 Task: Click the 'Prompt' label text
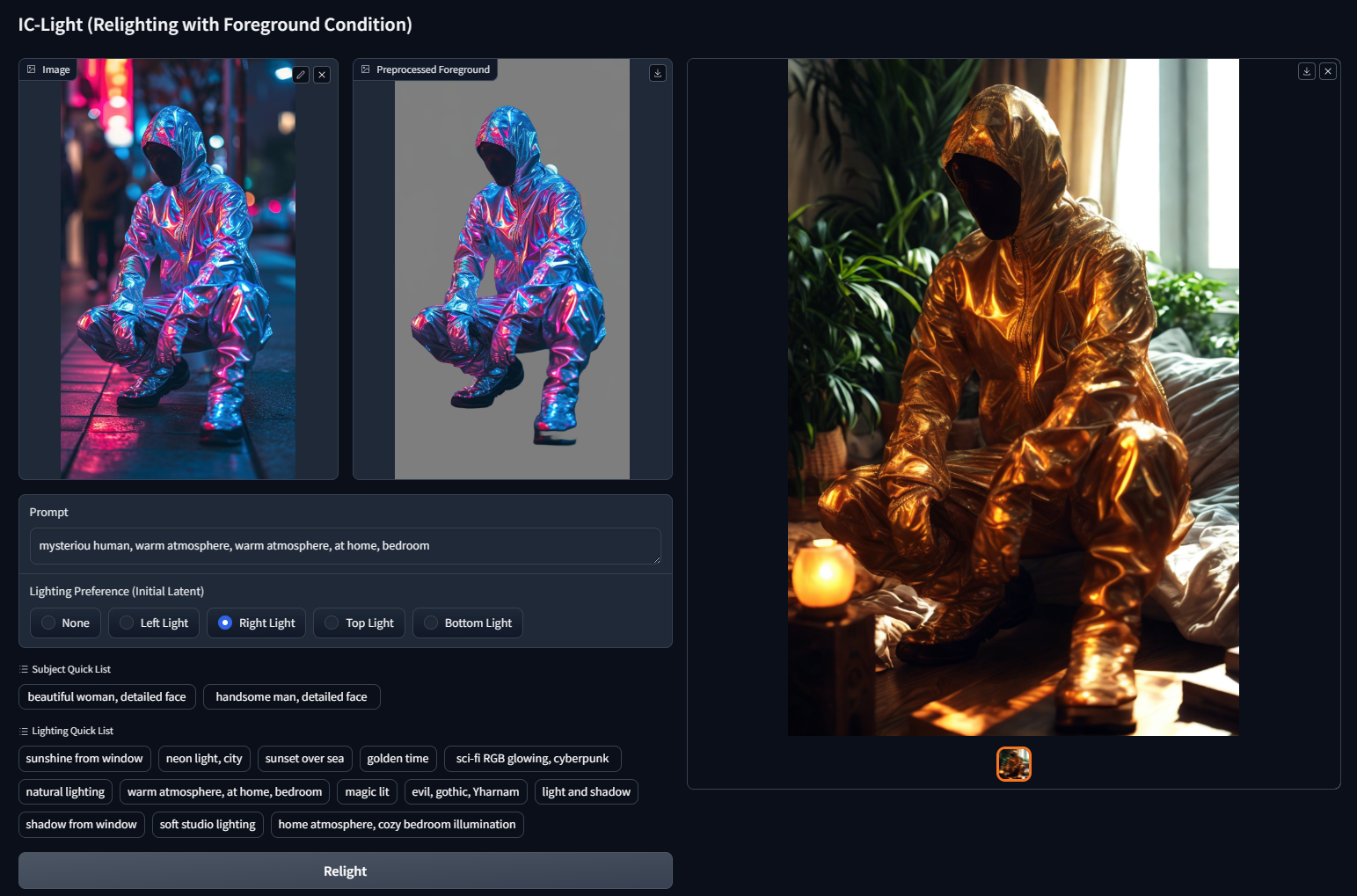(49, 512)
